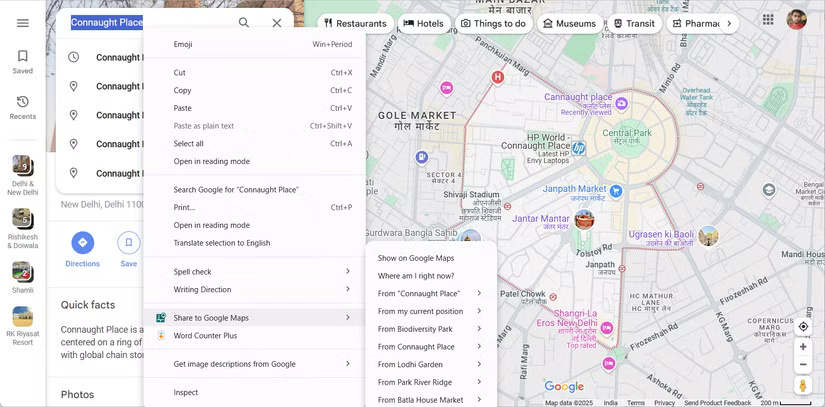Choose Show on Google Maps option
Viewport: 825px width, 407px height.
pyautogui.click(x=415, y=258)
